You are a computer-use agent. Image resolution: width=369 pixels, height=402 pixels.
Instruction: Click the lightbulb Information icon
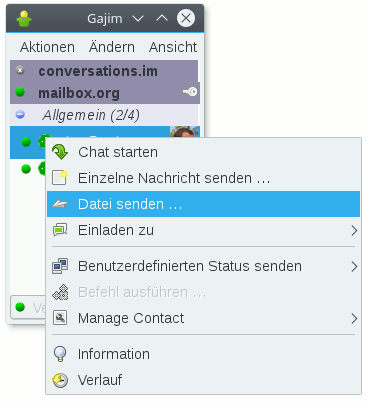click(x=60, y=354)
